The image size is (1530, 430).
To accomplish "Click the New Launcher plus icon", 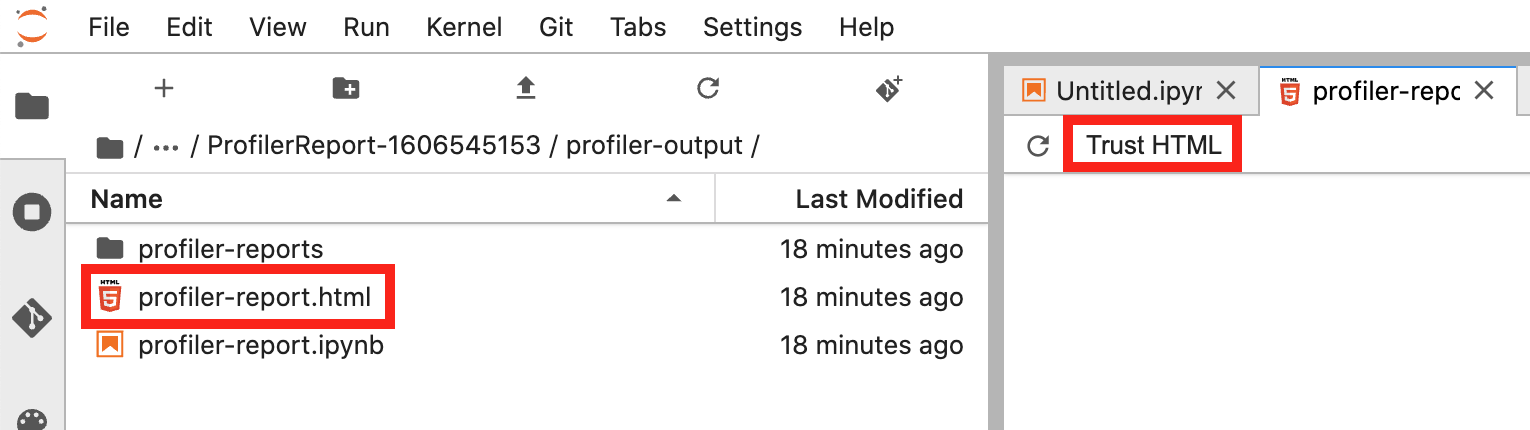I will [x=164, y=89].
